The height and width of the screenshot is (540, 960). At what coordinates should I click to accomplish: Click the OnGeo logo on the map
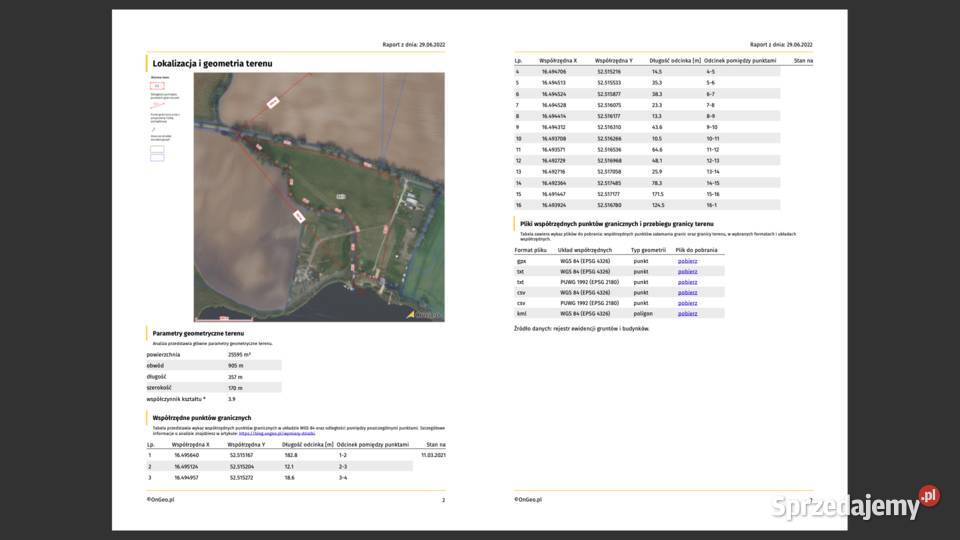424,313
